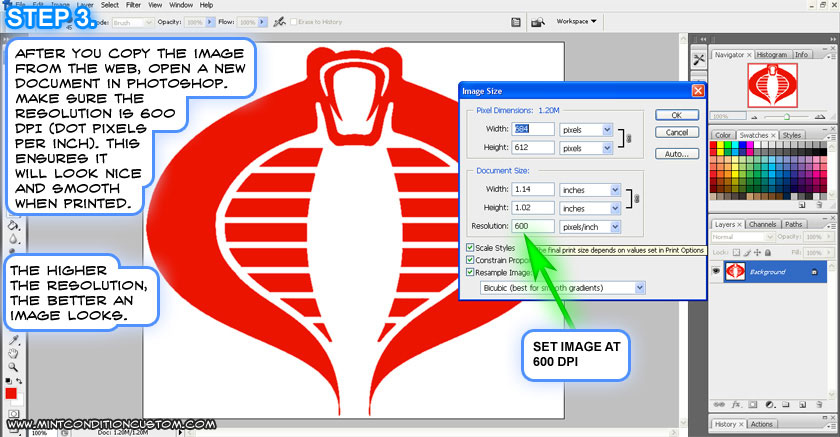The height and width of the screenshot is (437, 840).
Task: Click the link layers icon
Action: tap(719, 405)
